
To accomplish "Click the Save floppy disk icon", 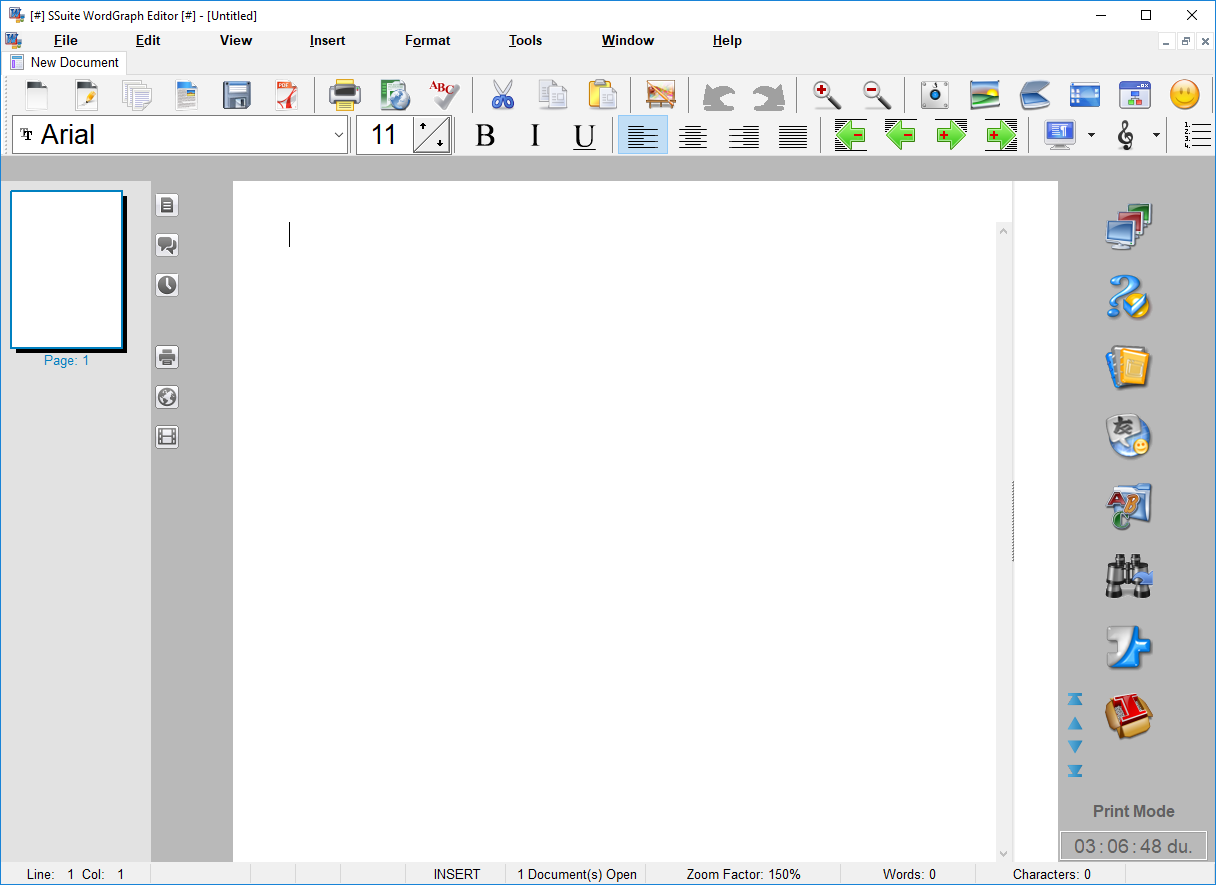I will [x=237, y=95].
